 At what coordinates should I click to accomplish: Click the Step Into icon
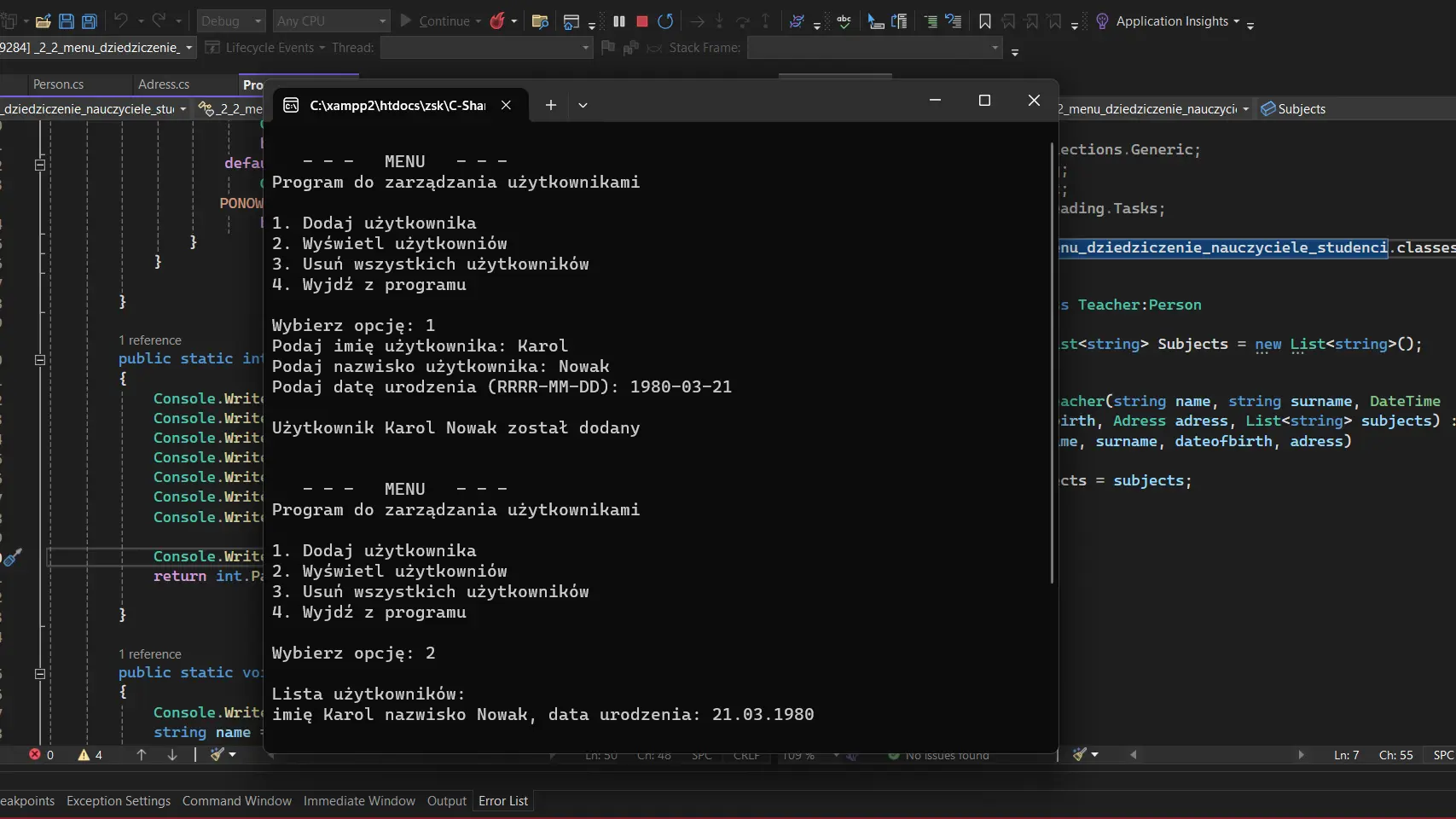pos(719,21)
